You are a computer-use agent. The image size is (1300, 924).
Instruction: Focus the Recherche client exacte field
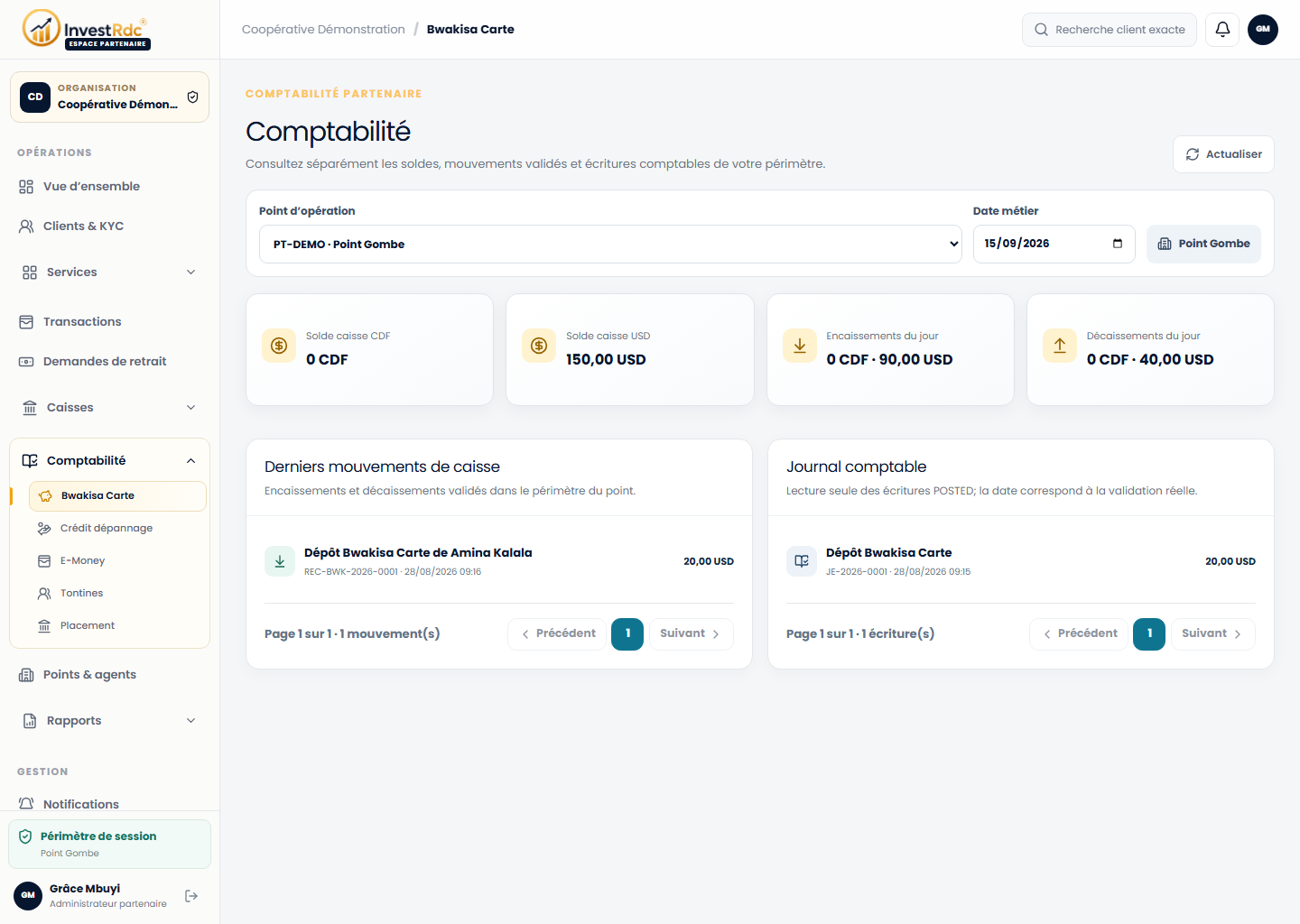1110,30
